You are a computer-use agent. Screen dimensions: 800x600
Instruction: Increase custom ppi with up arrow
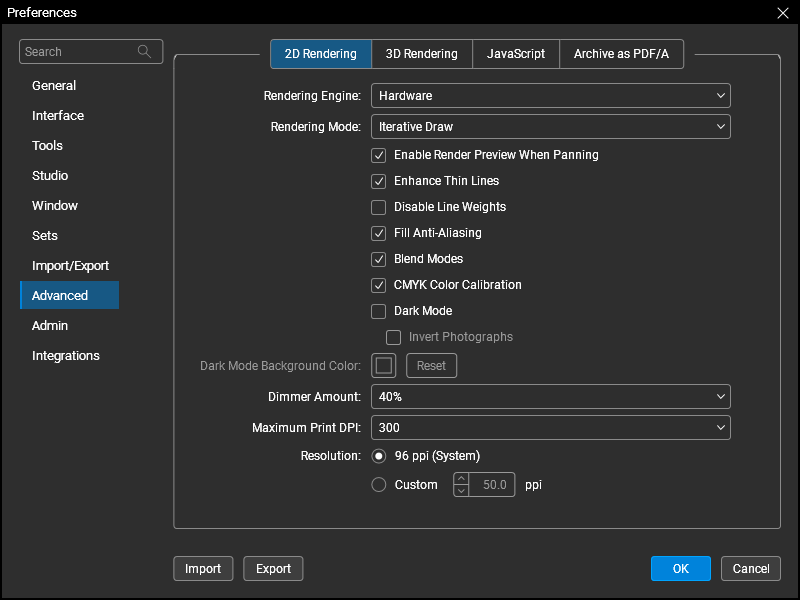461,479
